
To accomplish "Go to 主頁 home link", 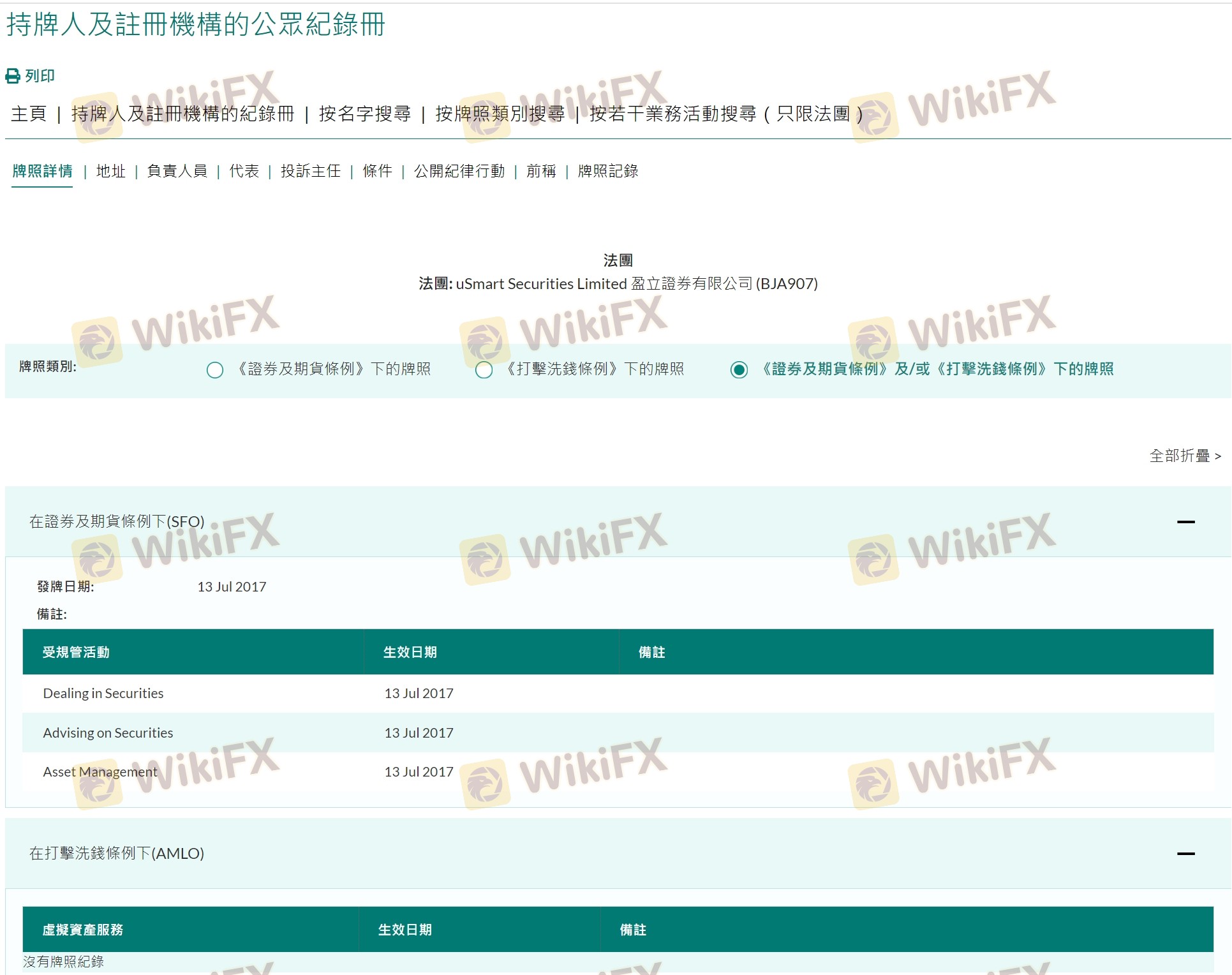I will [x=29, y=114].
